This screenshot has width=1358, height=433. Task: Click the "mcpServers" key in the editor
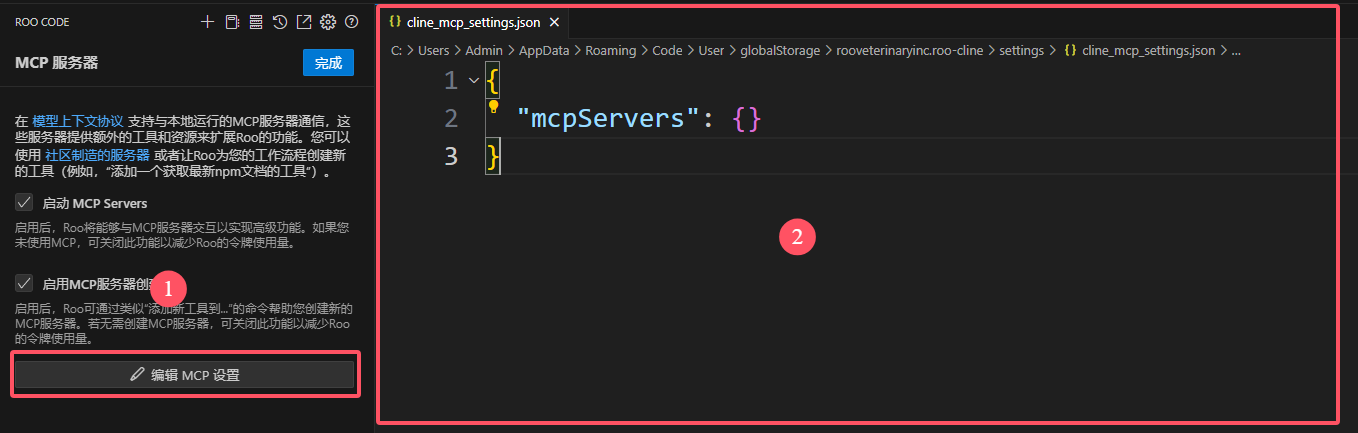(607, 119)
